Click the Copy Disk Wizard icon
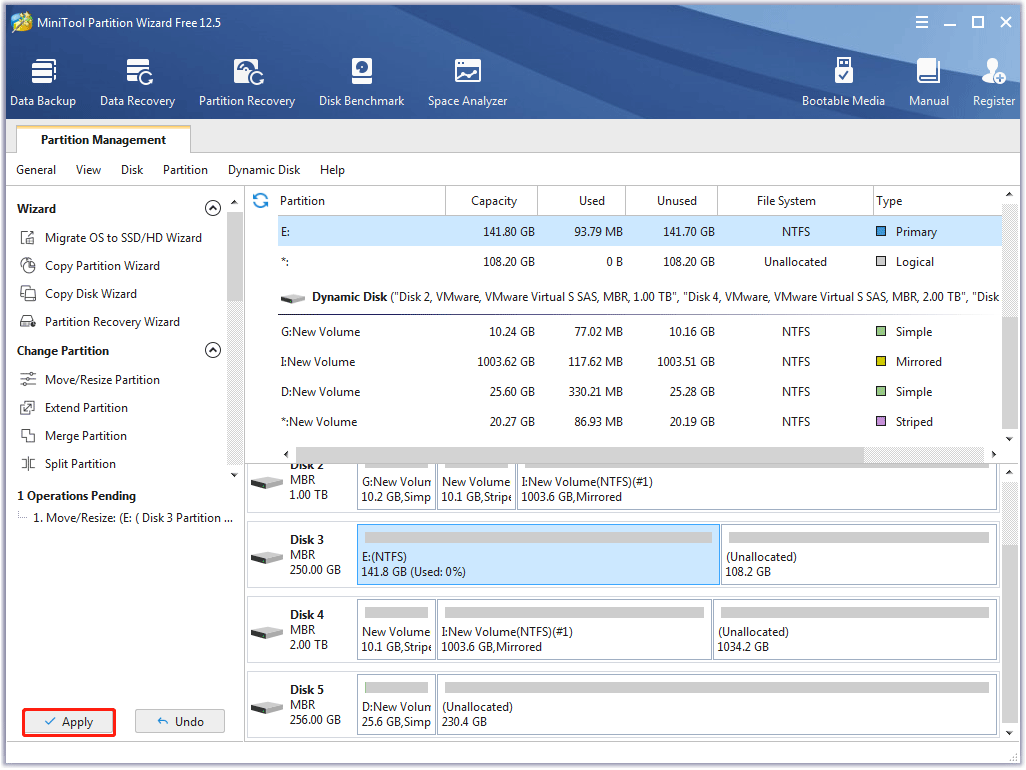The height and width of the screenshot is (770, 1026). pos(27,294)
